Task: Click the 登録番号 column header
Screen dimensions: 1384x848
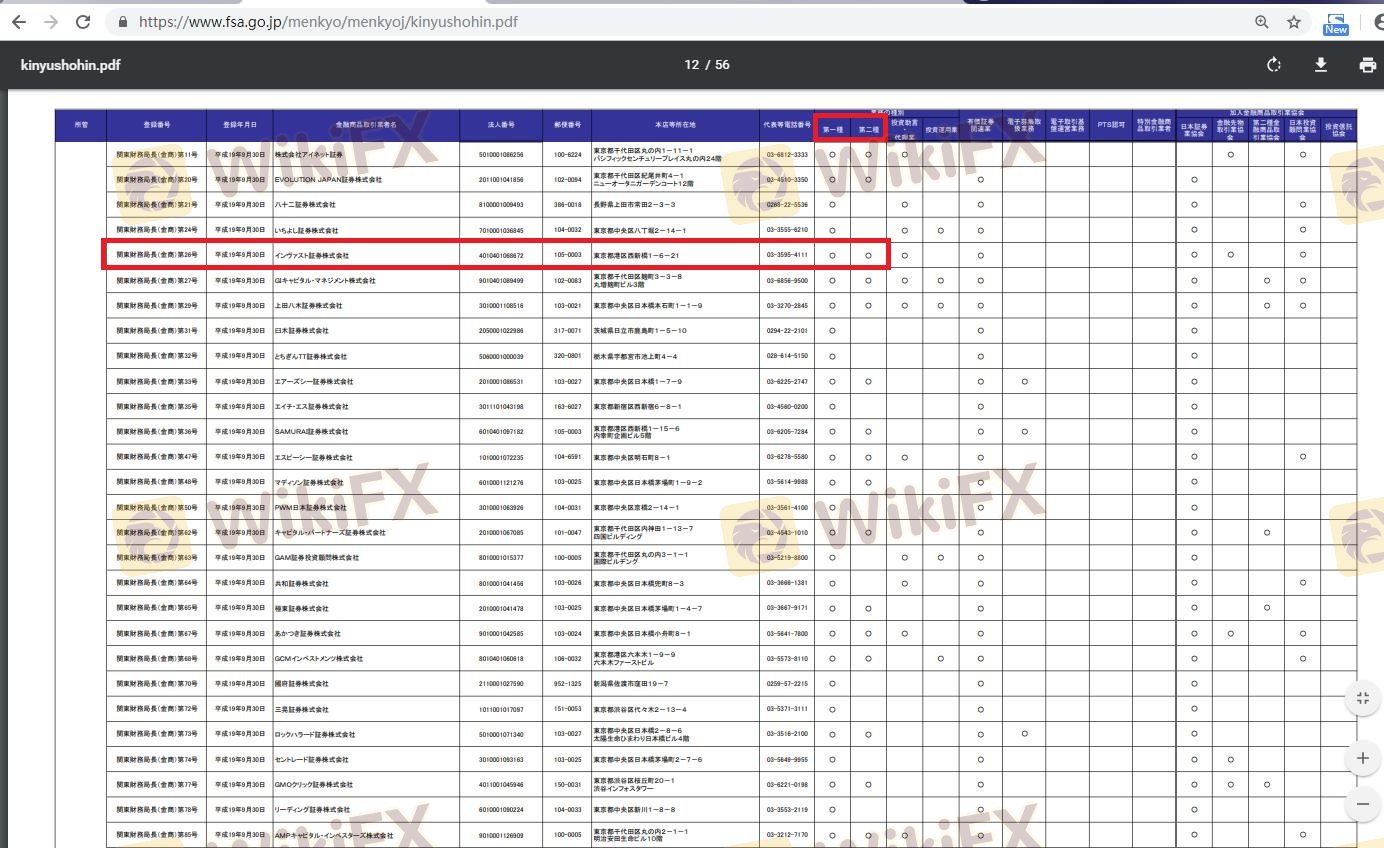Action: coord(156,125)
